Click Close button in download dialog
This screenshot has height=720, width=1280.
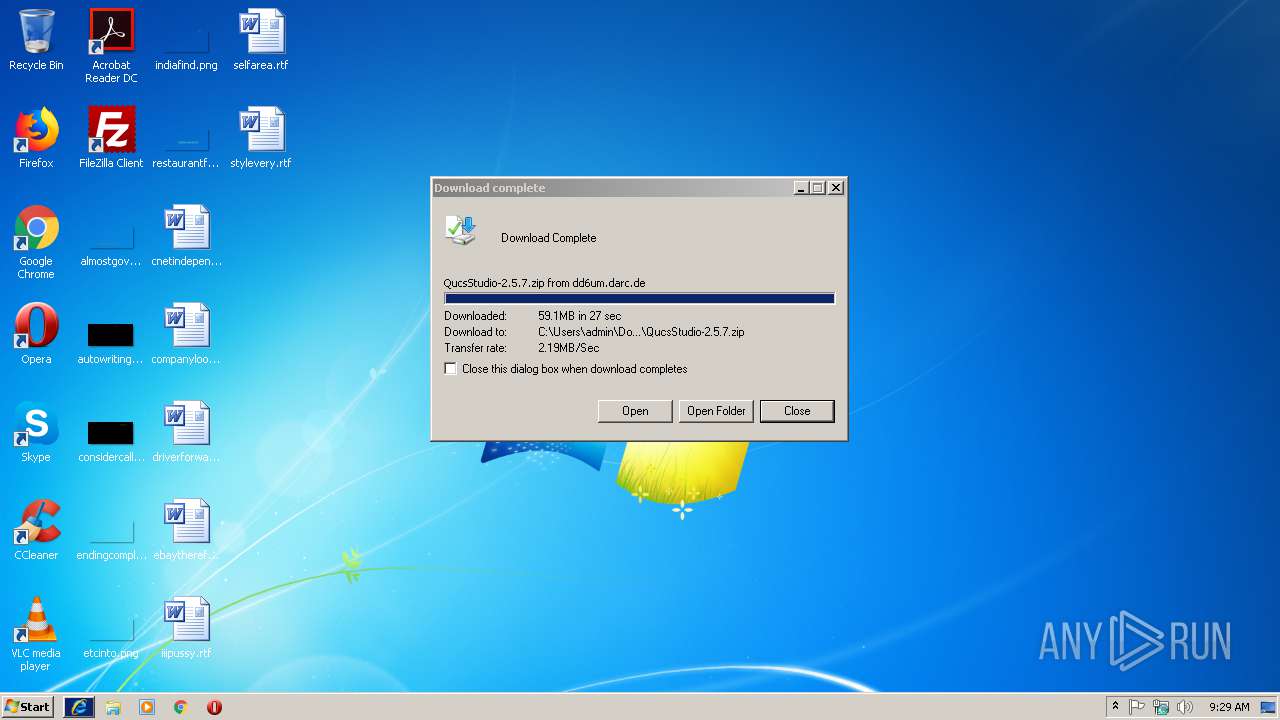click(x=797, y=411)
